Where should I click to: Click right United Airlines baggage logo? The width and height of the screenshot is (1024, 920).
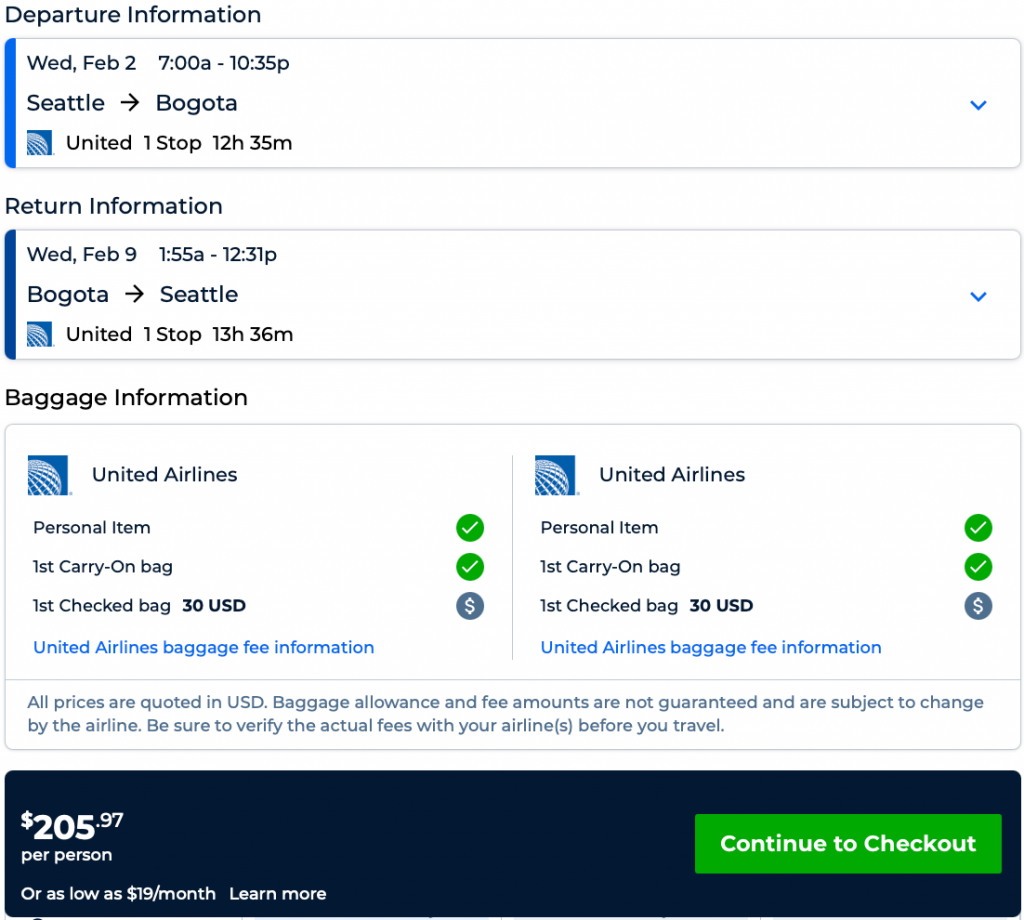556,475
